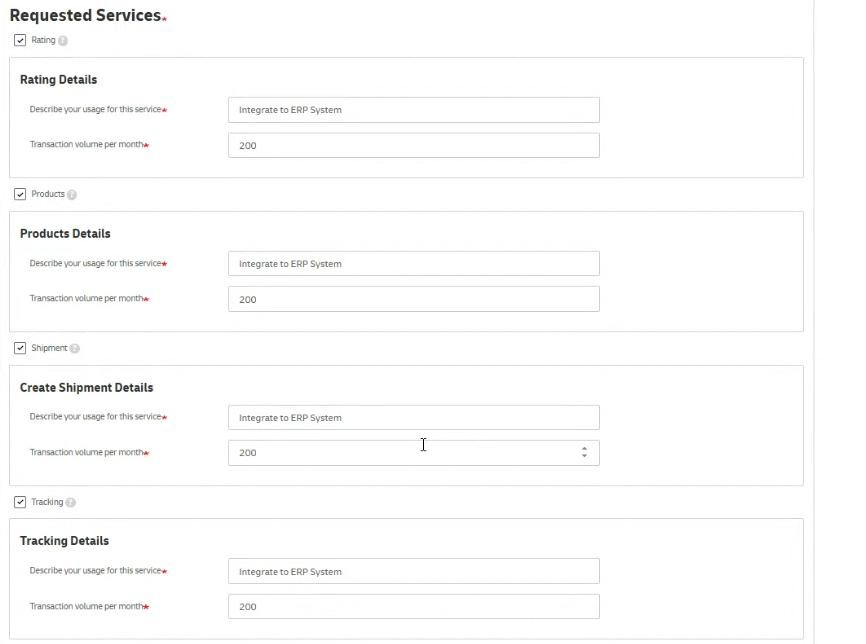Edit the Create Shipment usage description field

tap(413, 418)
